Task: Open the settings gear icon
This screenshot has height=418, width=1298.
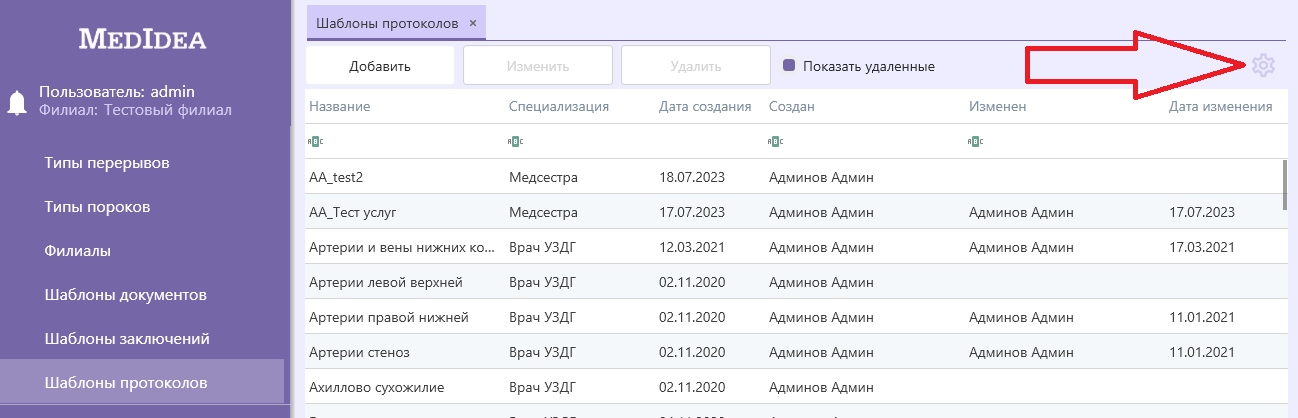Action: pyautogui.click(x=1263, y=66)
